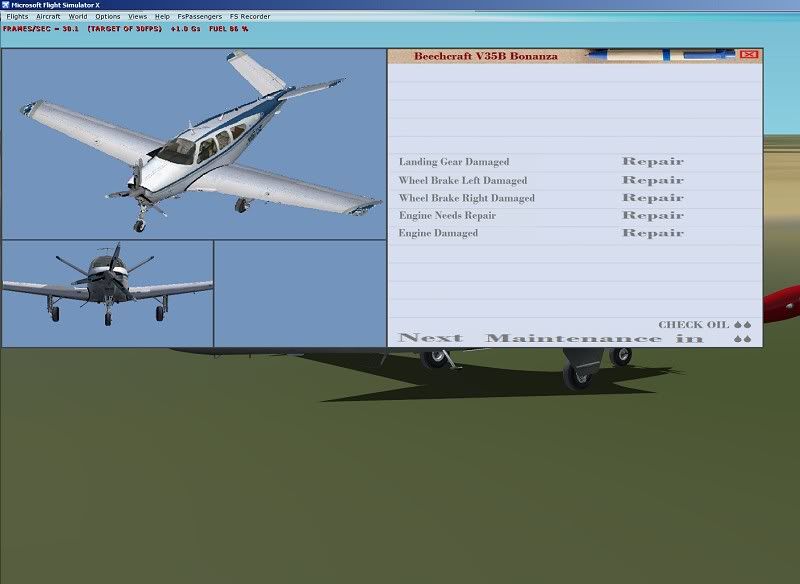The image size is (800, 584).
Task: Click the pen image in the header
Action: (661, 55)
